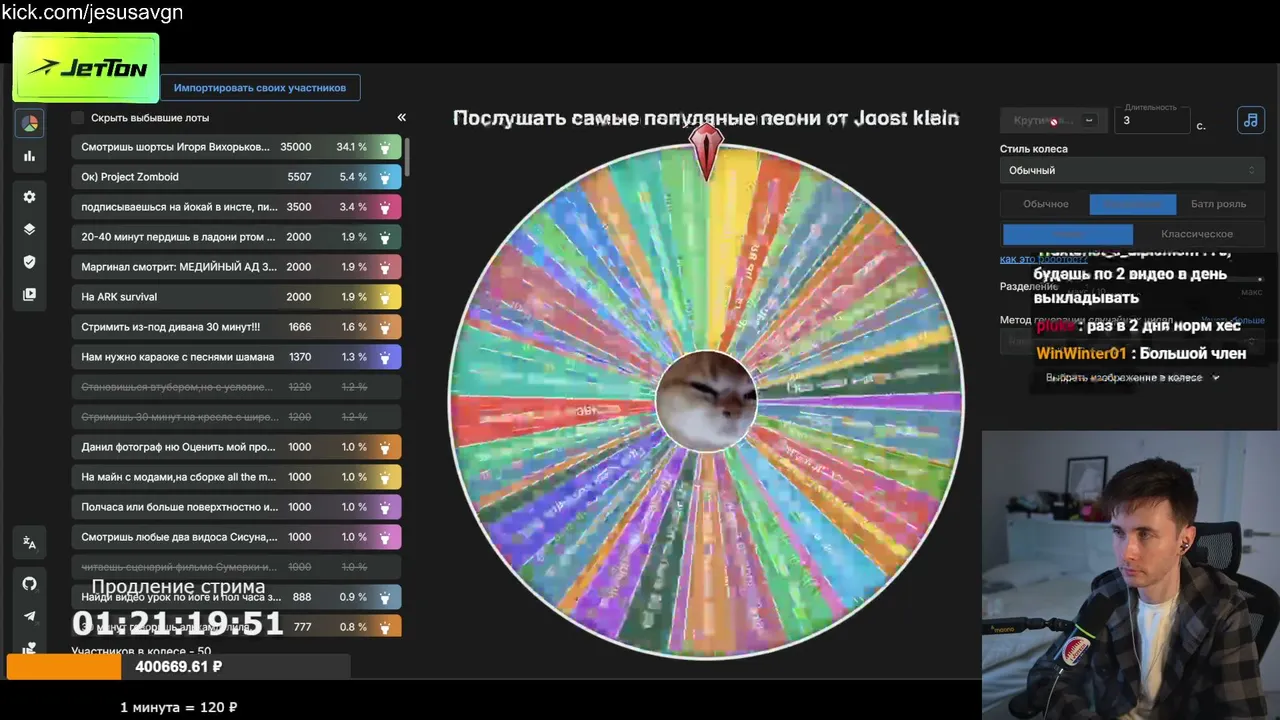Screen dimensions: 1280x720
Task: Select the На майн с модами lot name
Action: 178,477
